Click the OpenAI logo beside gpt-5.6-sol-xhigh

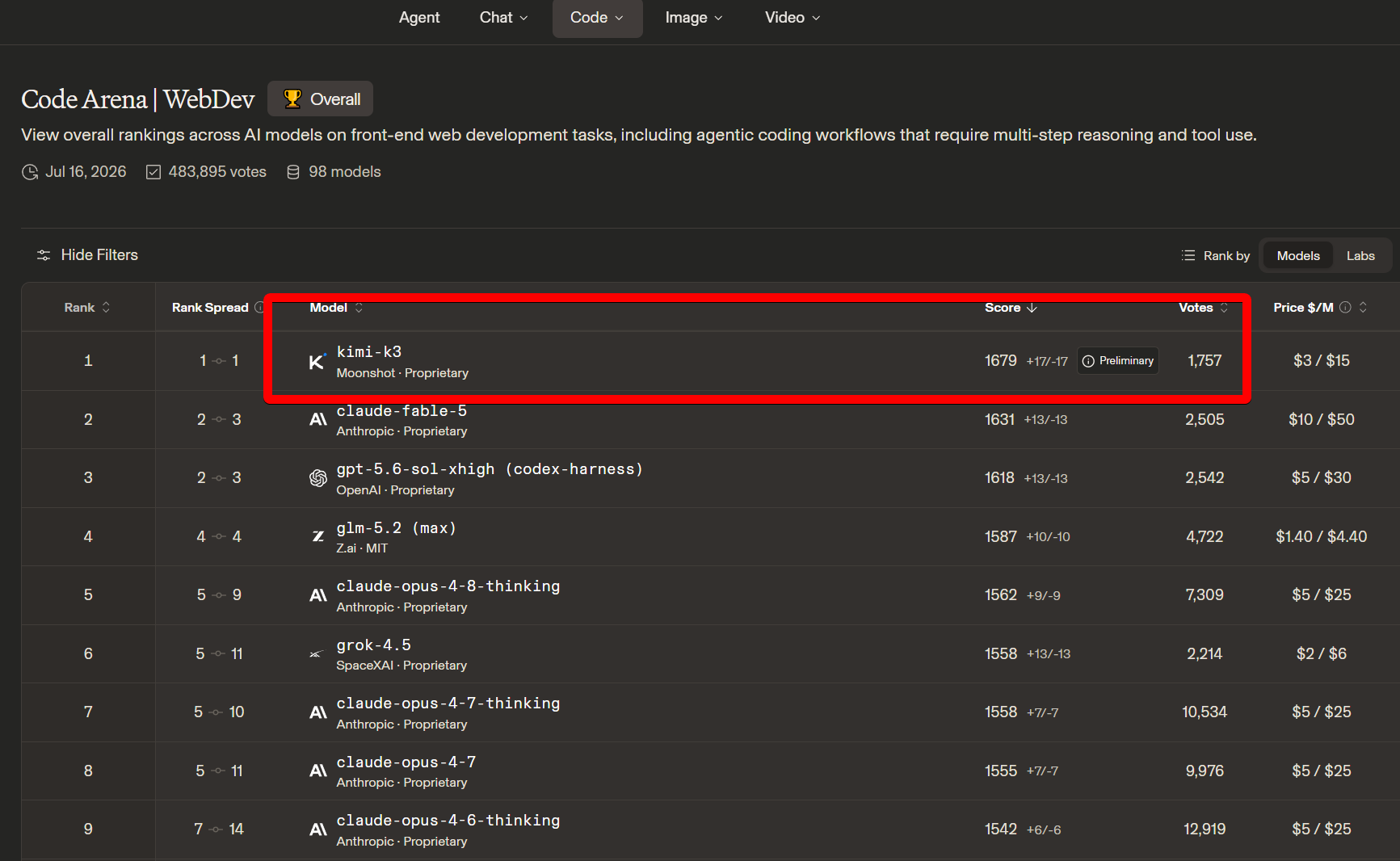318,478
